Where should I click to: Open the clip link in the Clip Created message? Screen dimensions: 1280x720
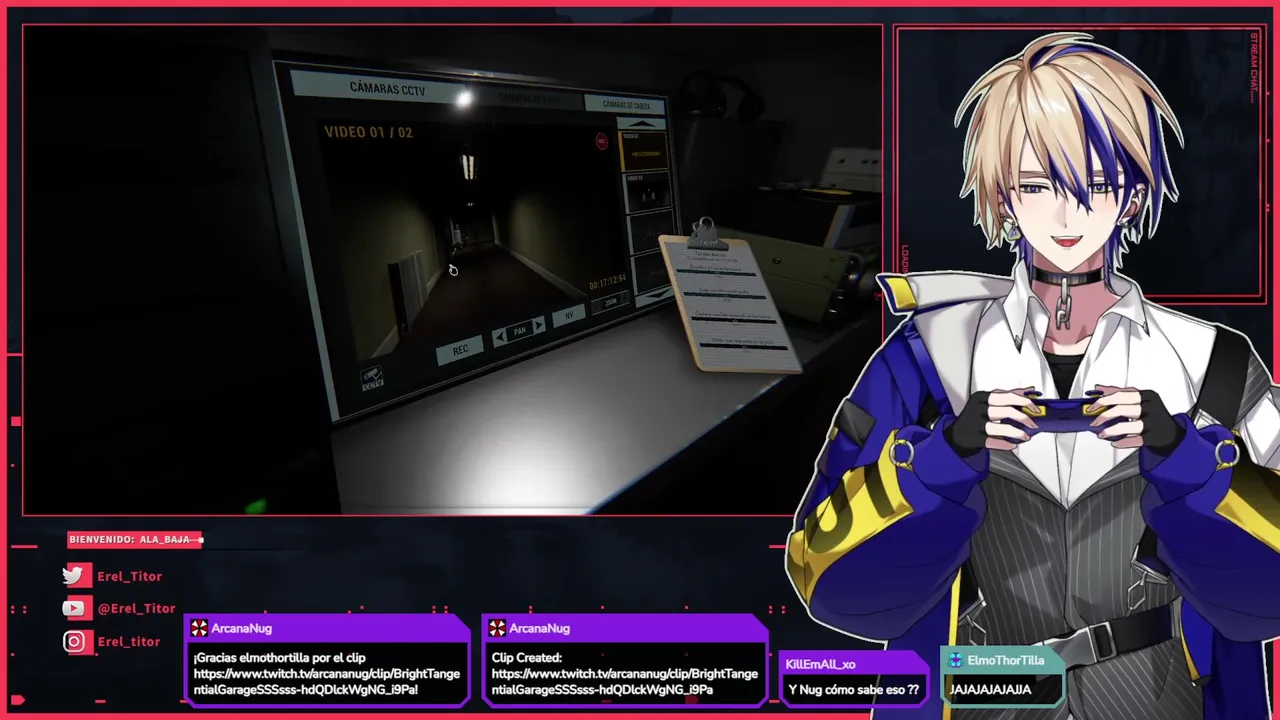pos(624,681)
